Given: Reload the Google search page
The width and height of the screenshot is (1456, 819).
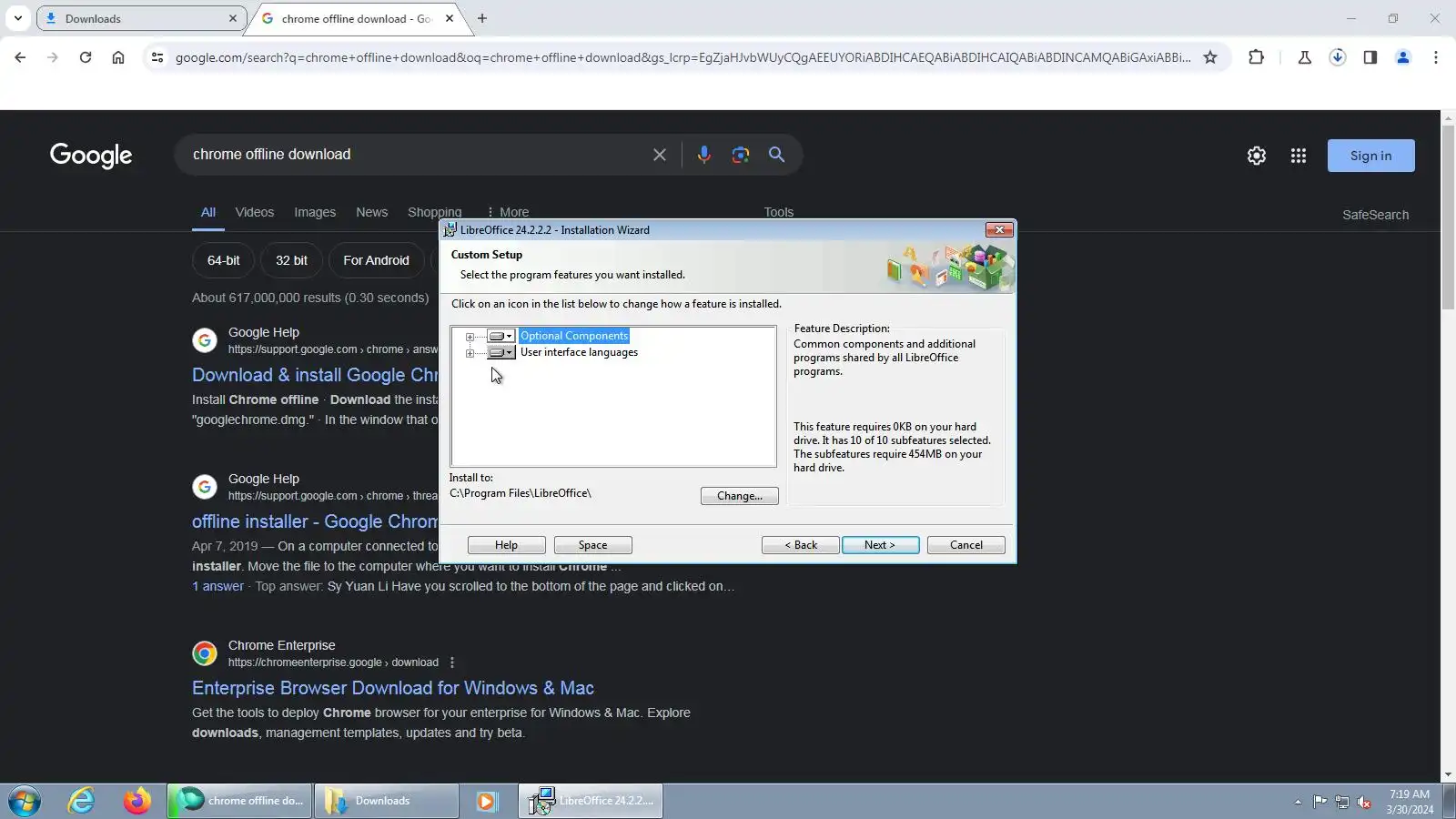Looking at the screenshot, I should (86, 57).
